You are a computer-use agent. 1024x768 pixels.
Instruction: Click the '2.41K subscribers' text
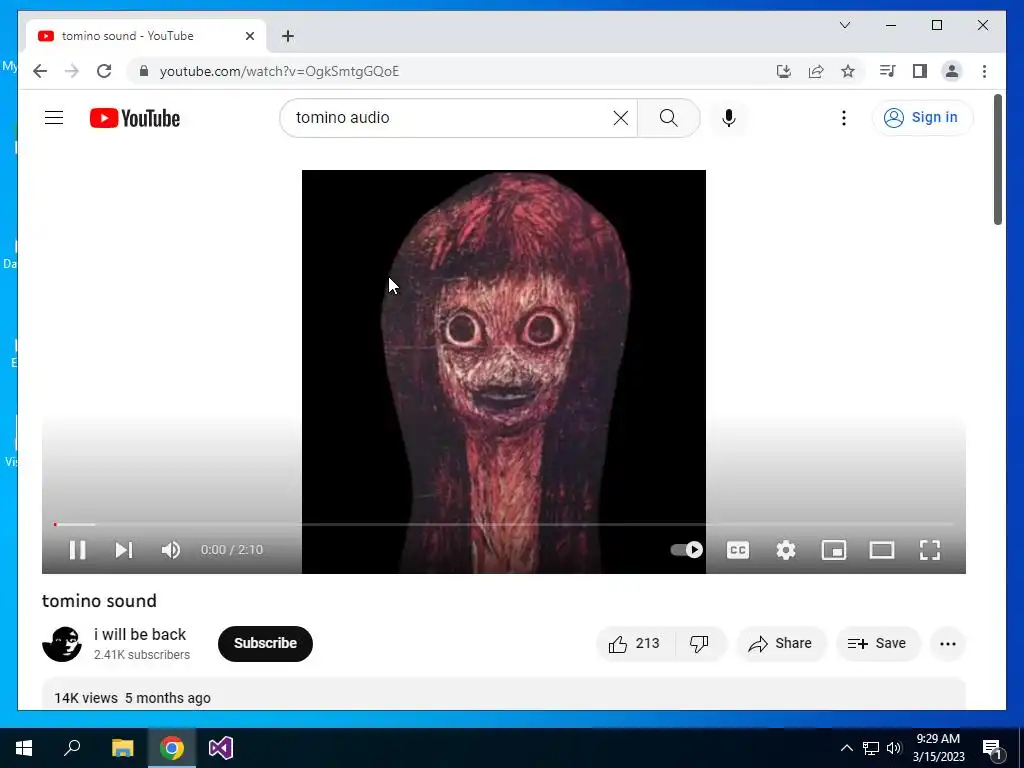point(142,654)
